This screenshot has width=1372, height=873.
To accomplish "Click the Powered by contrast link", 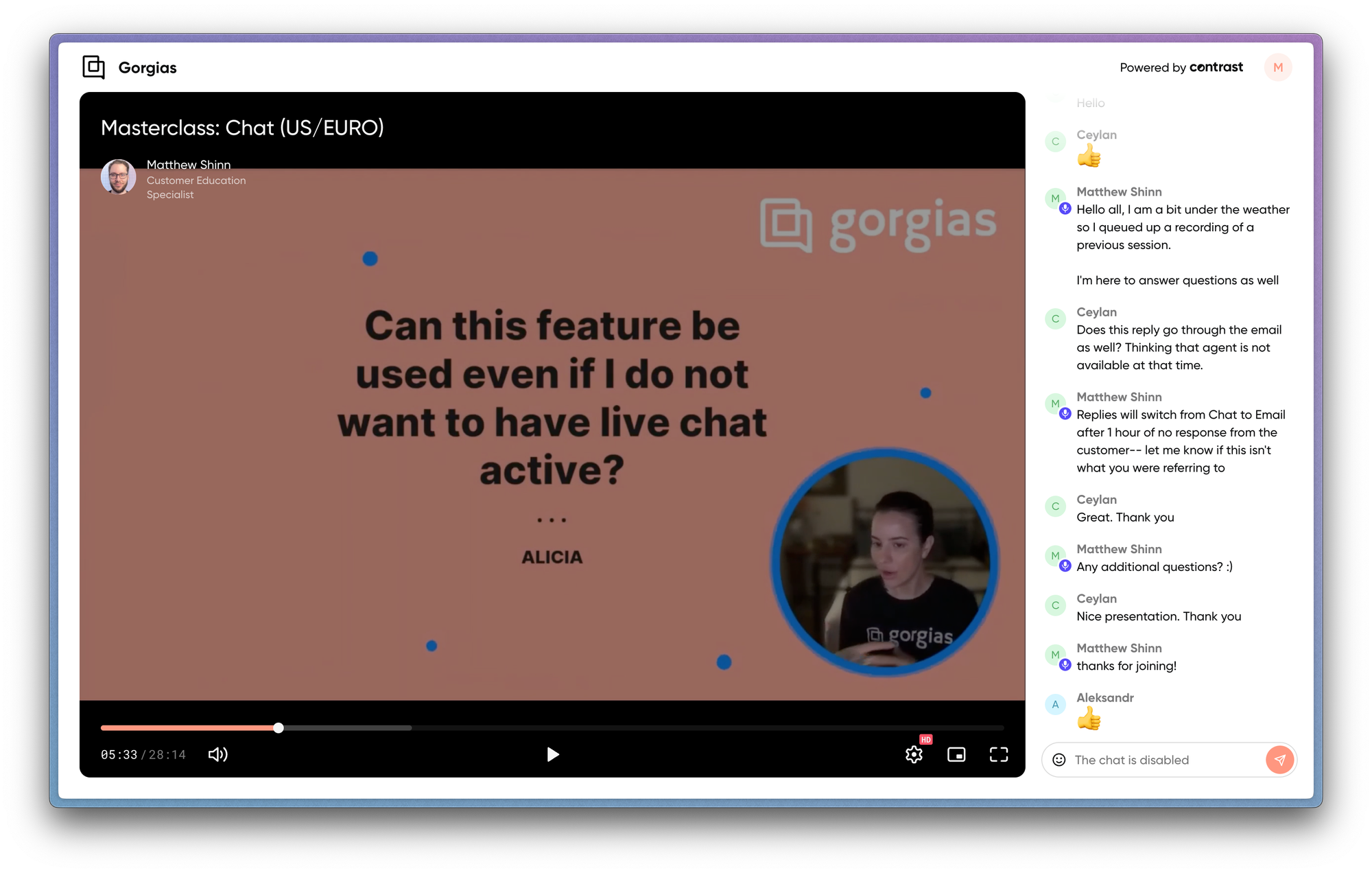I will tap(1181, 67).
